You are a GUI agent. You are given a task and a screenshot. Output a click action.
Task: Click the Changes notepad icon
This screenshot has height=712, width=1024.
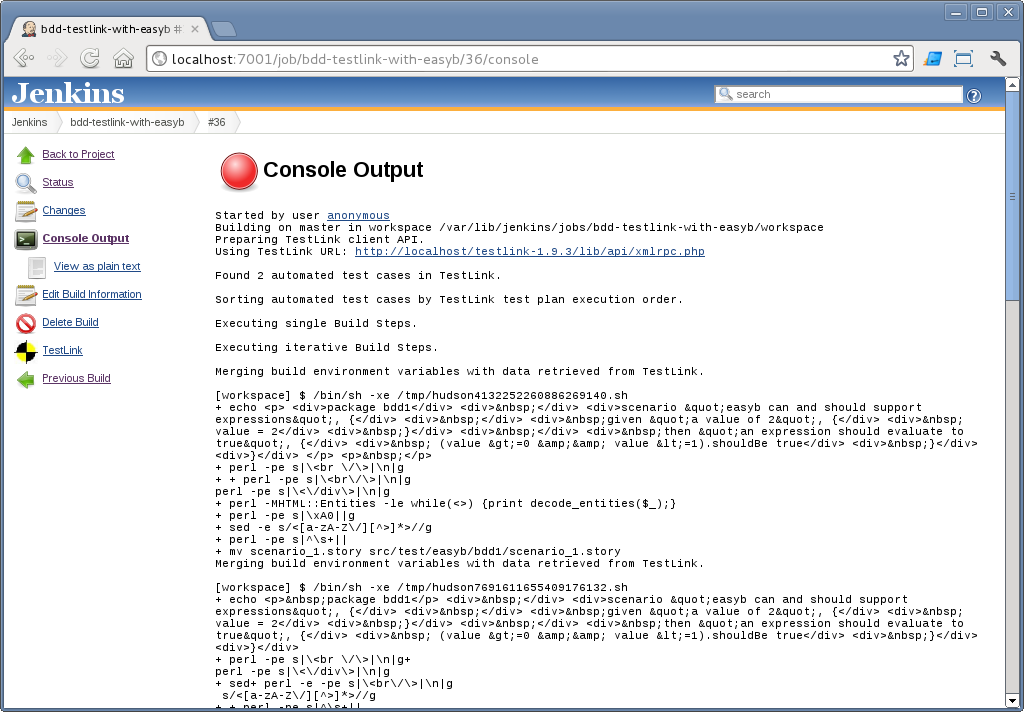coord(26,211)
